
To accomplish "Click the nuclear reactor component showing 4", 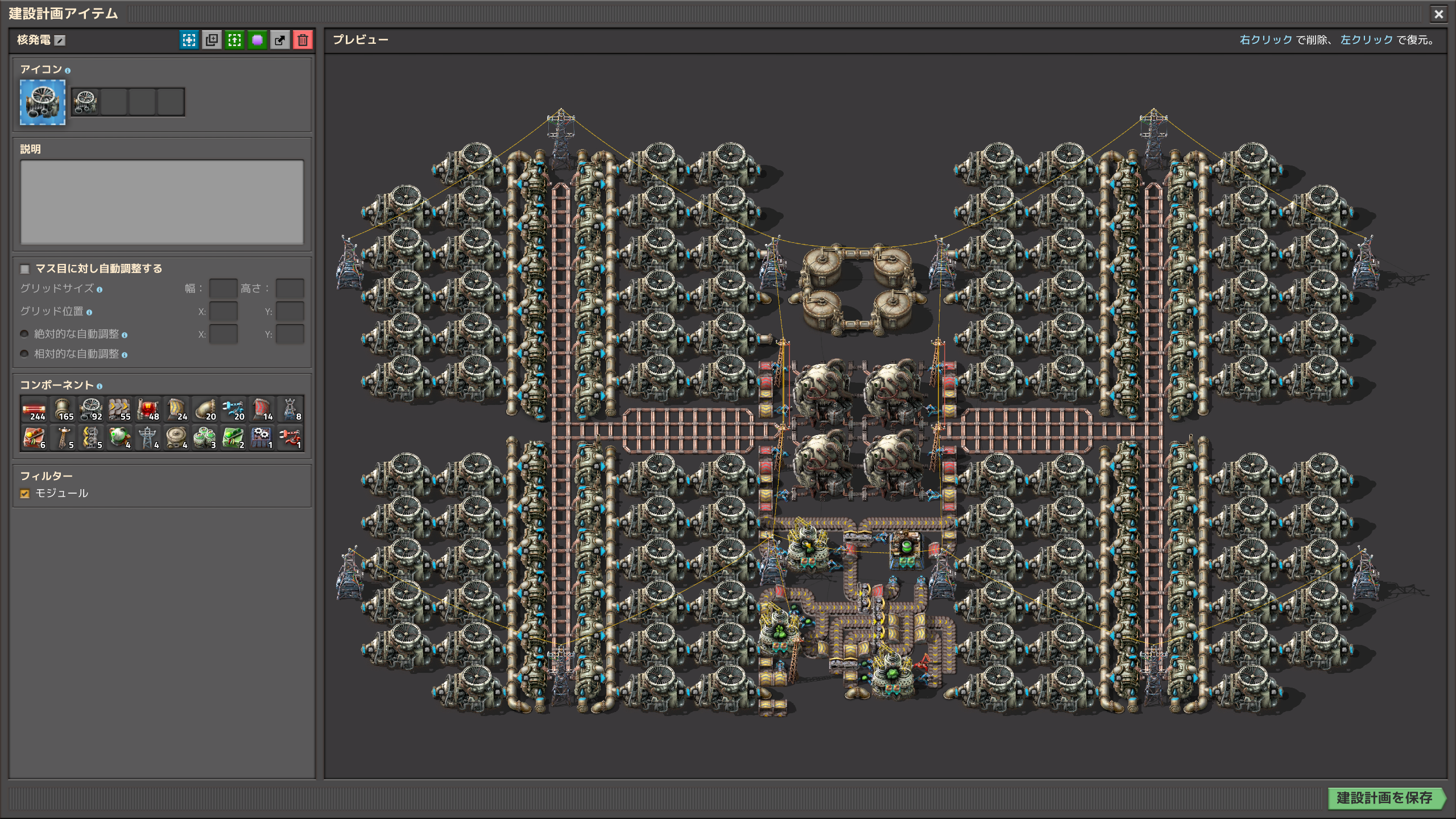I will [119, 438].
